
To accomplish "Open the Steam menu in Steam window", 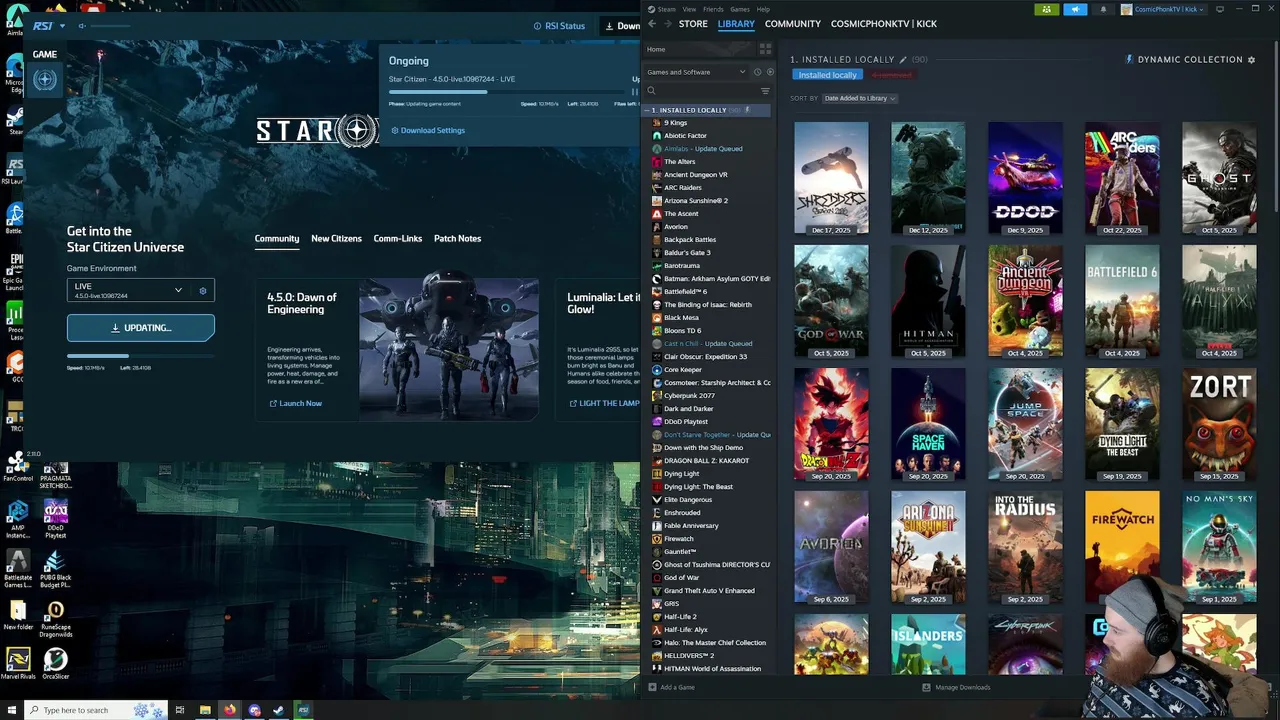I will click(662, 9).
